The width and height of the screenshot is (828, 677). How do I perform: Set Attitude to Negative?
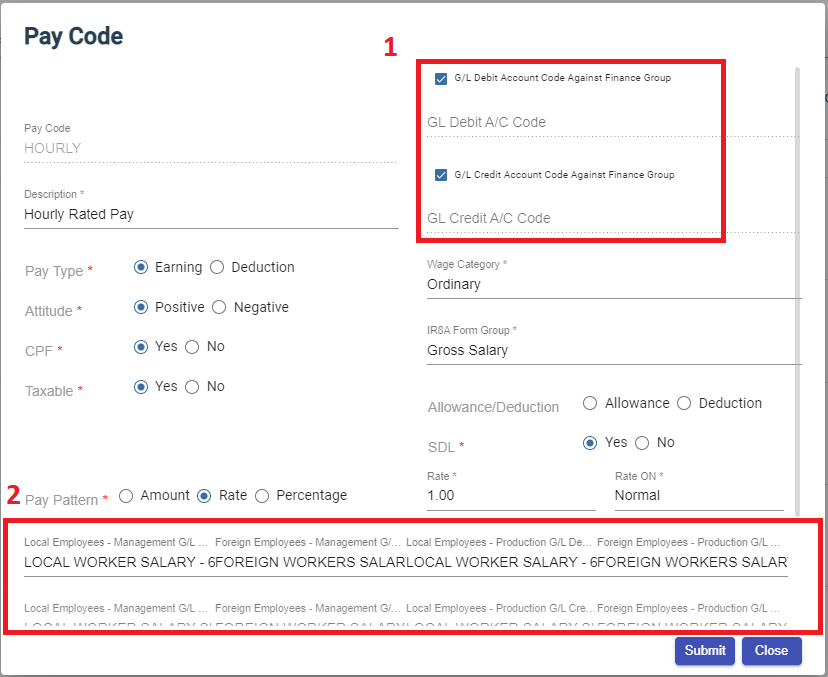tap(220, 307)
